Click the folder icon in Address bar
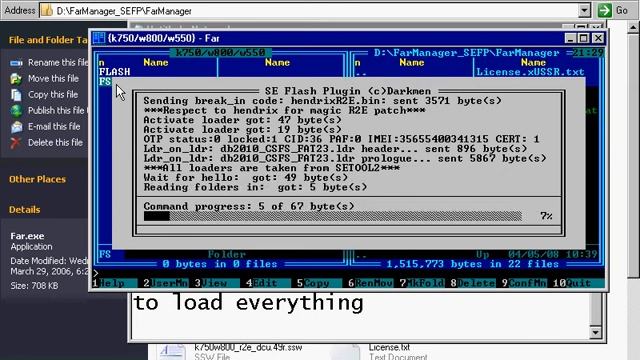Viewport: 640px width, 360px height. coord(47,11)
